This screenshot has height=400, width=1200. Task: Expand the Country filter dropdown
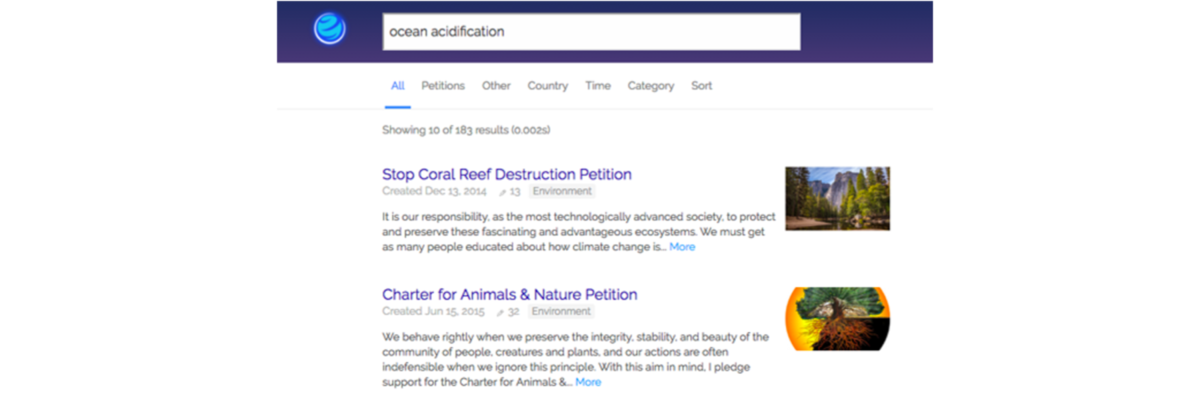(548, 86)
